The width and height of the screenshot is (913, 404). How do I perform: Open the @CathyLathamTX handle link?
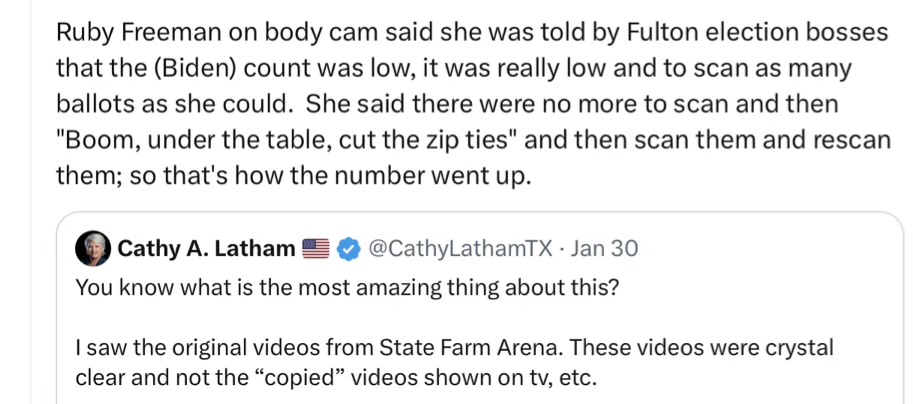coord(464,248)
